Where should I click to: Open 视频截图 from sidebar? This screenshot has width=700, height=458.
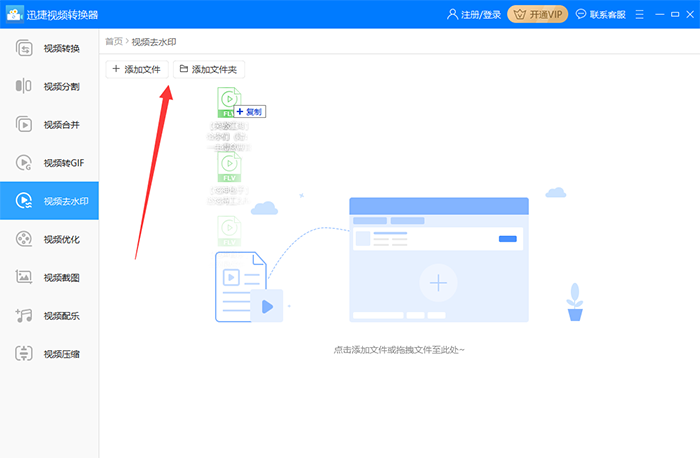click(x=49, y=277)
